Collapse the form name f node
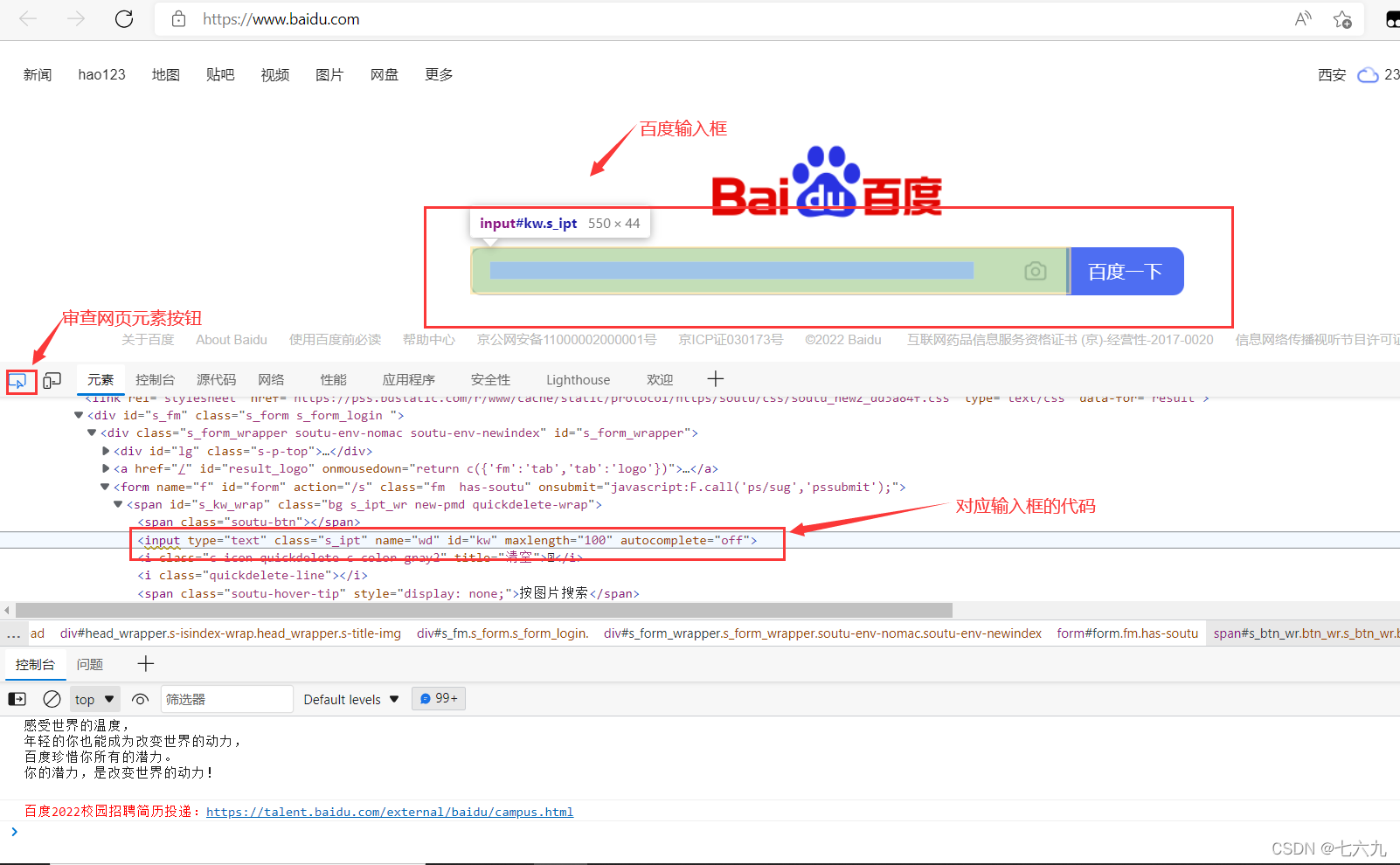 [105, 487]
